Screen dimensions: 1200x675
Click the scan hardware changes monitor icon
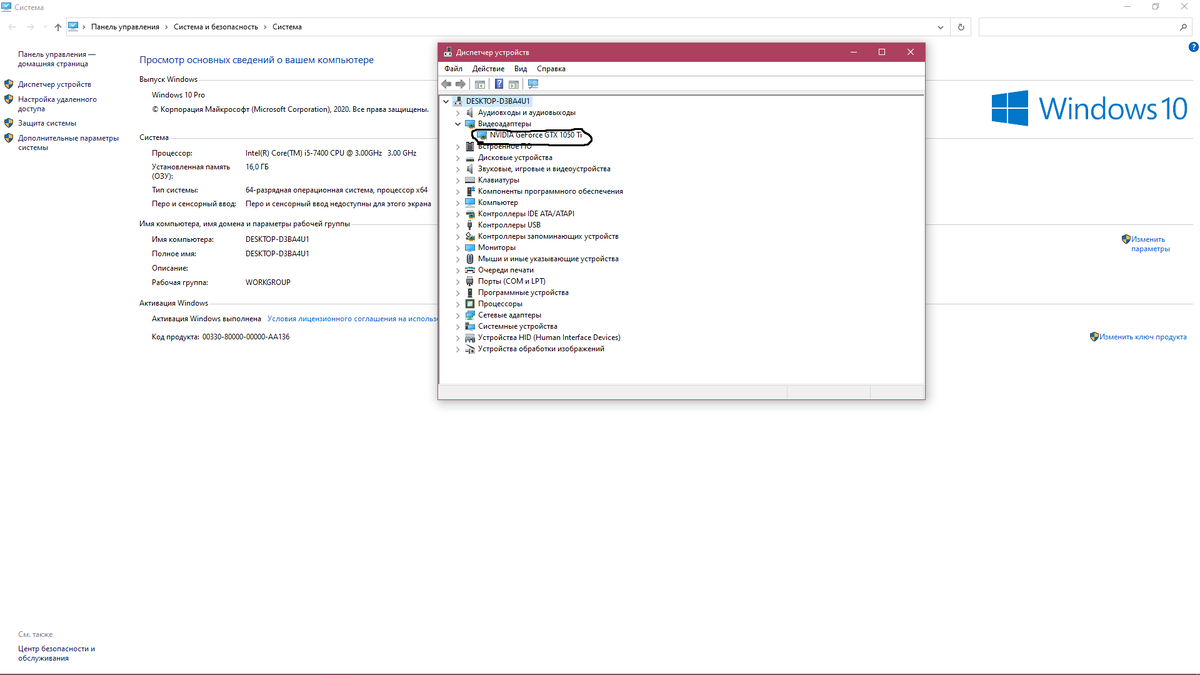(533, 84)
